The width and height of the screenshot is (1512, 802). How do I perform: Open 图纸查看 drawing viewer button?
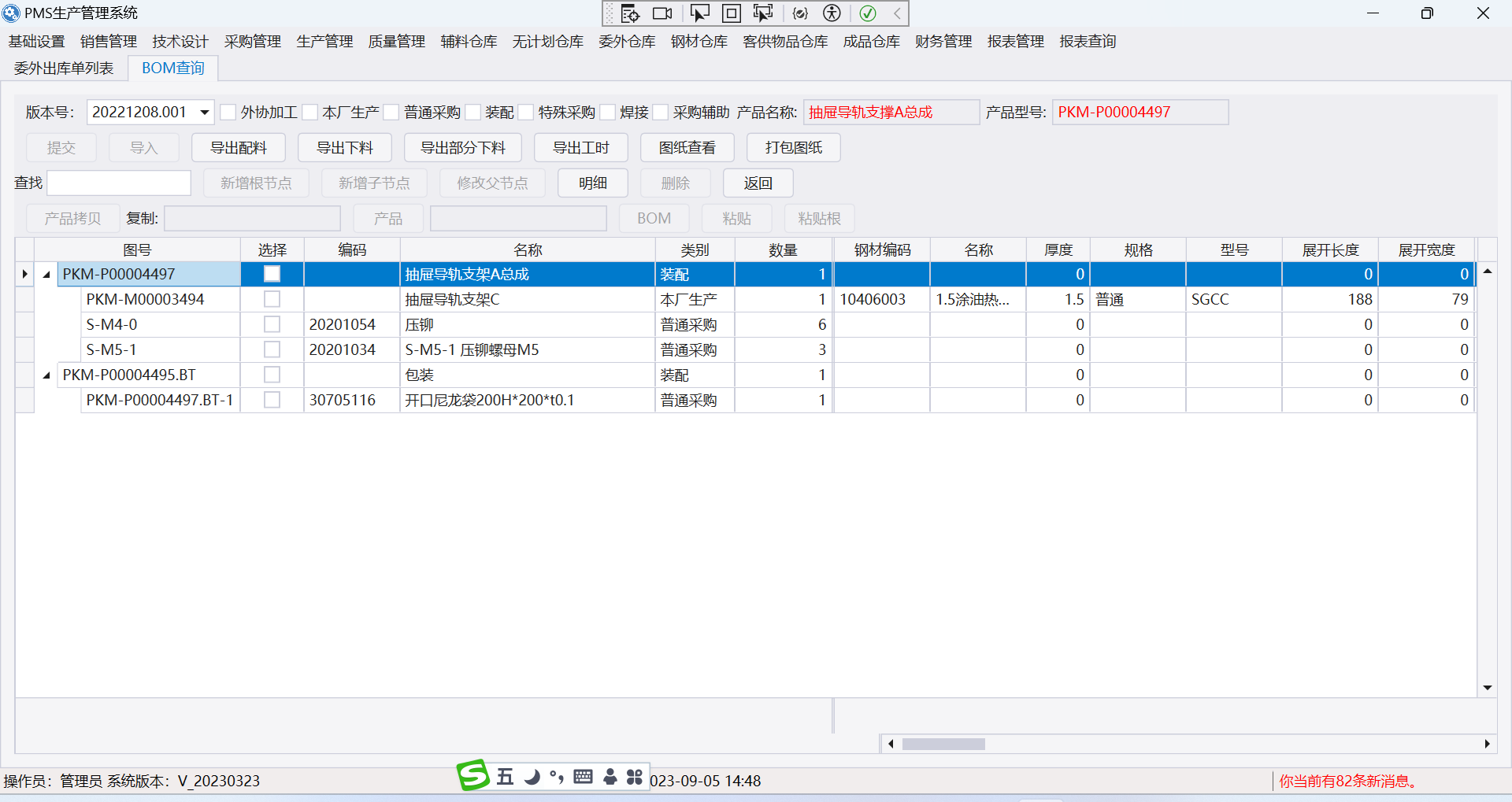tap(687, 148)
